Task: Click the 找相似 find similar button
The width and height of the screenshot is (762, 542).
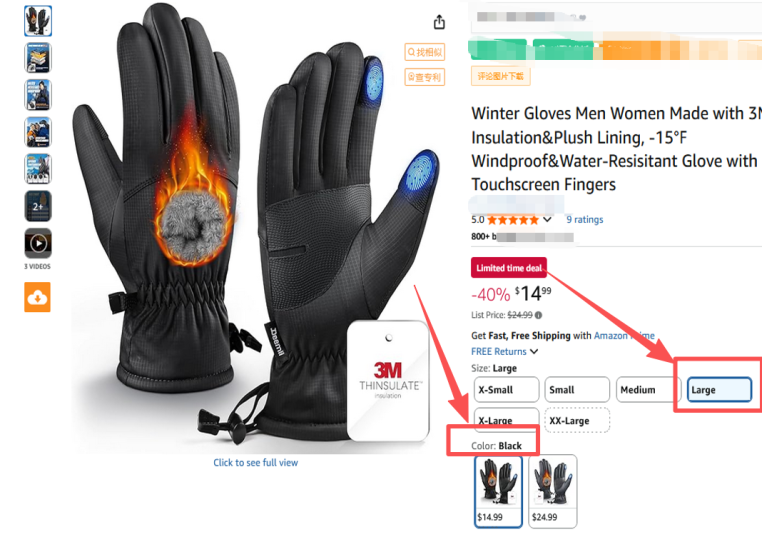Action: pyautogui.click(x=425, y=52)
